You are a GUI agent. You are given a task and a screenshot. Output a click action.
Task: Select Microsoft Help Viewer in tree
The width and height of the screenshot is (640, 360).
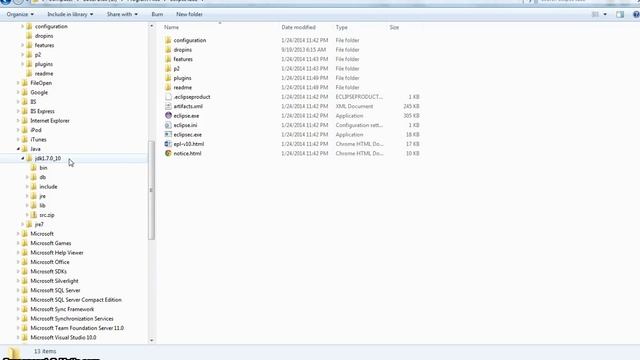(57, 253)
